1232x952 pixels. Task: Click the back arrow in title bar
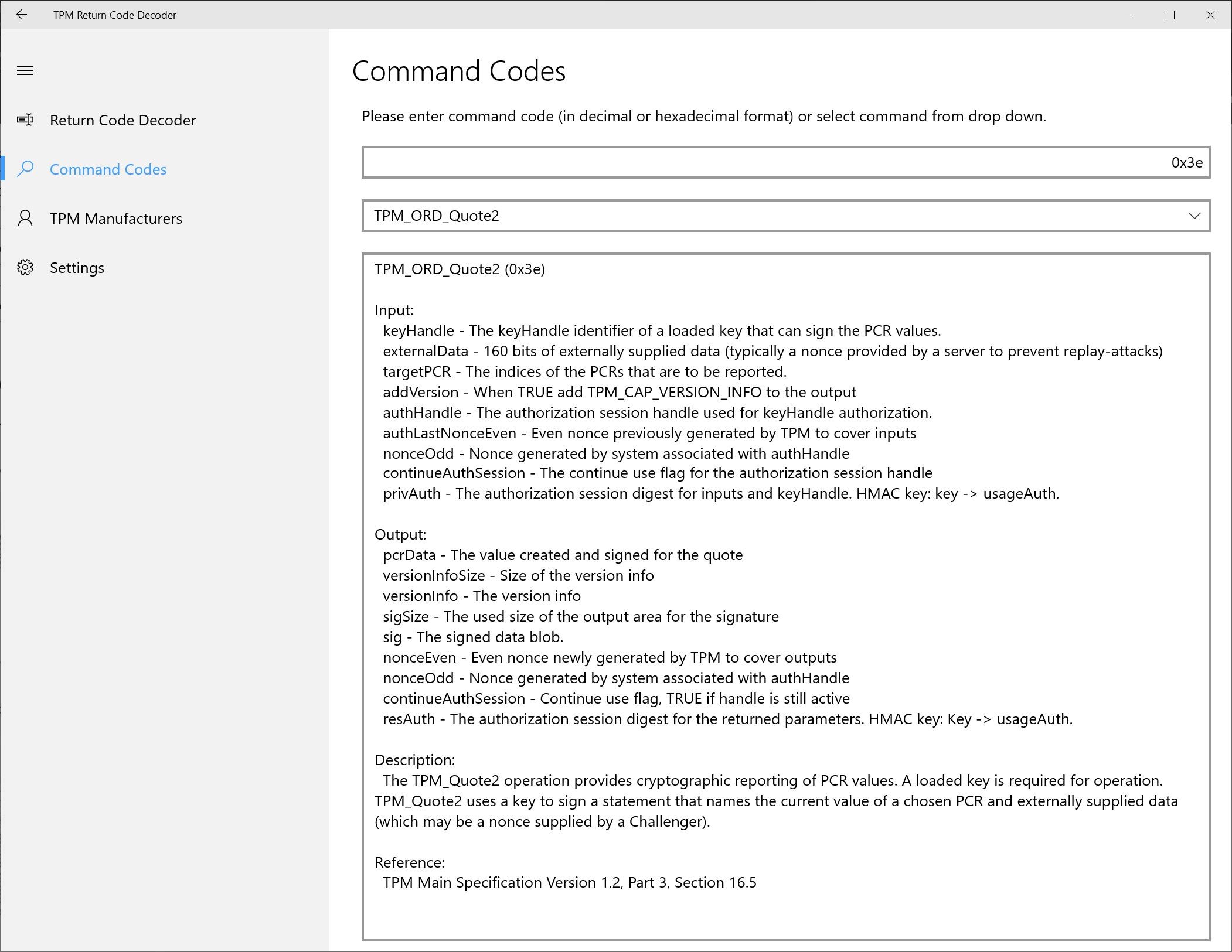tap(22, 15)
